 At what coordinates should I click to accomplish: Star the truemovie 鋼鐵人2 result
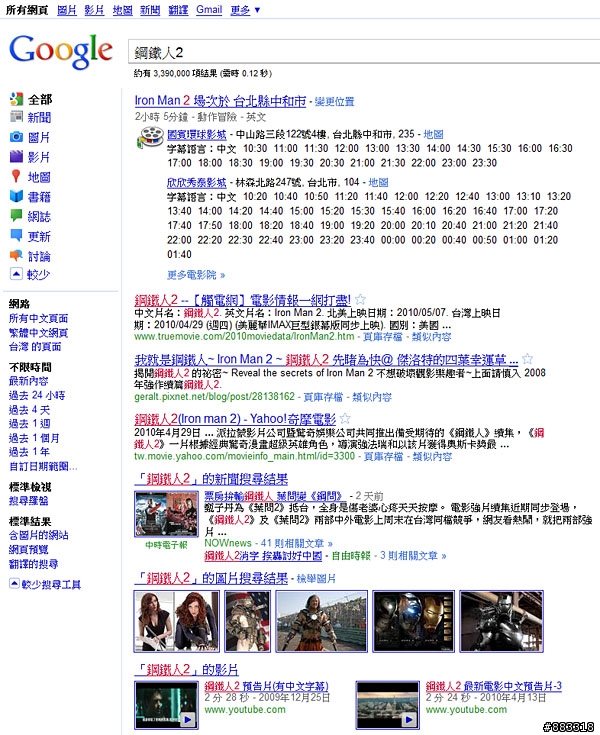point(360,299)
